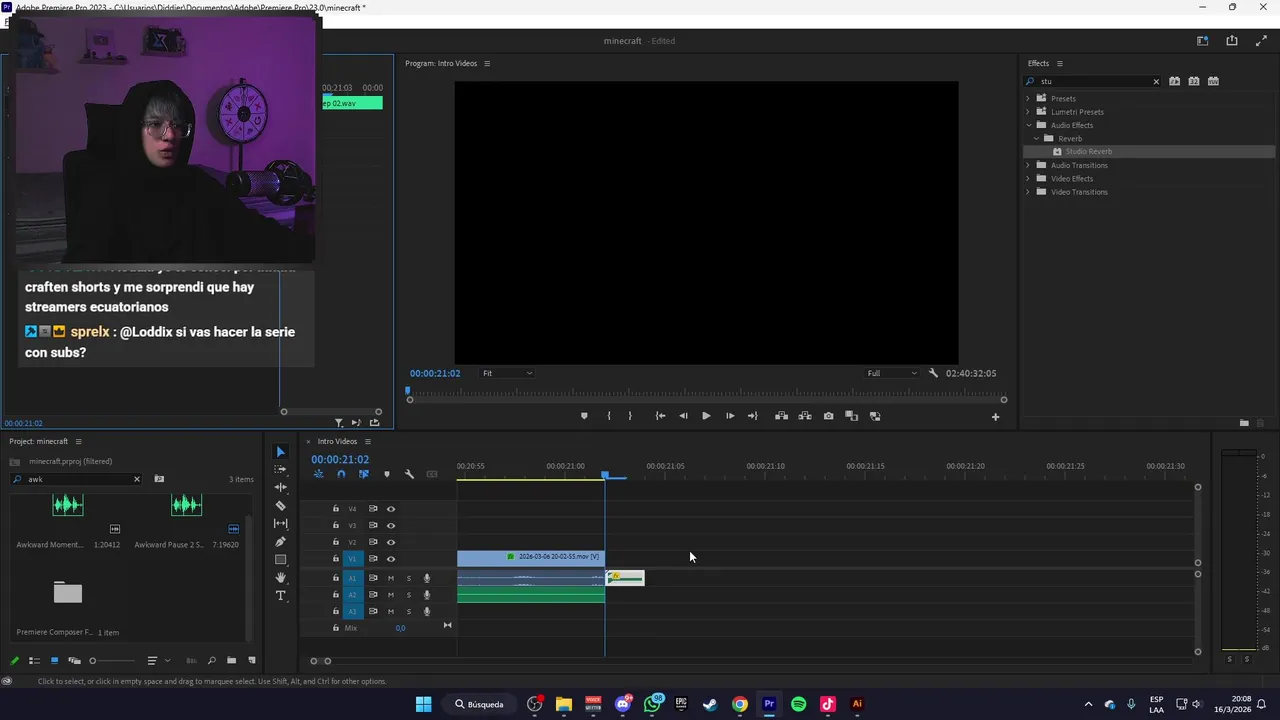Viewport: 1280px width, 720px height.
Task: Step forward one frame
Action: [729, 416]
